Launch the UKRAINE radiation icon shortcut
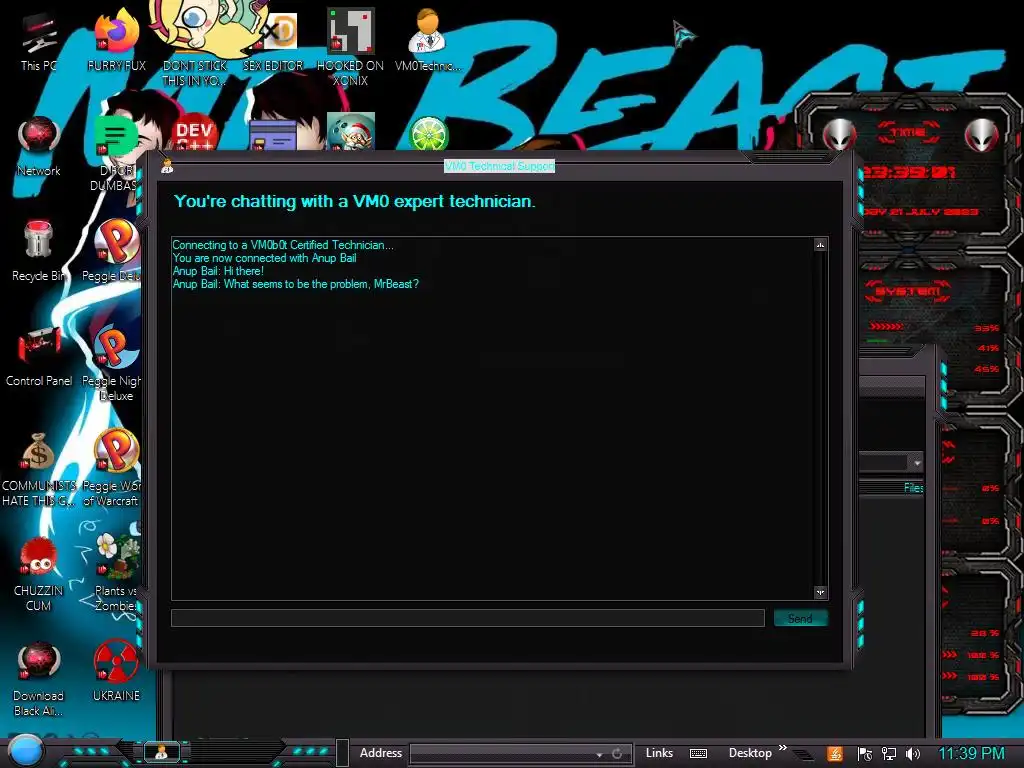The width and height of the screenshot is (1024, 768). 116,671
